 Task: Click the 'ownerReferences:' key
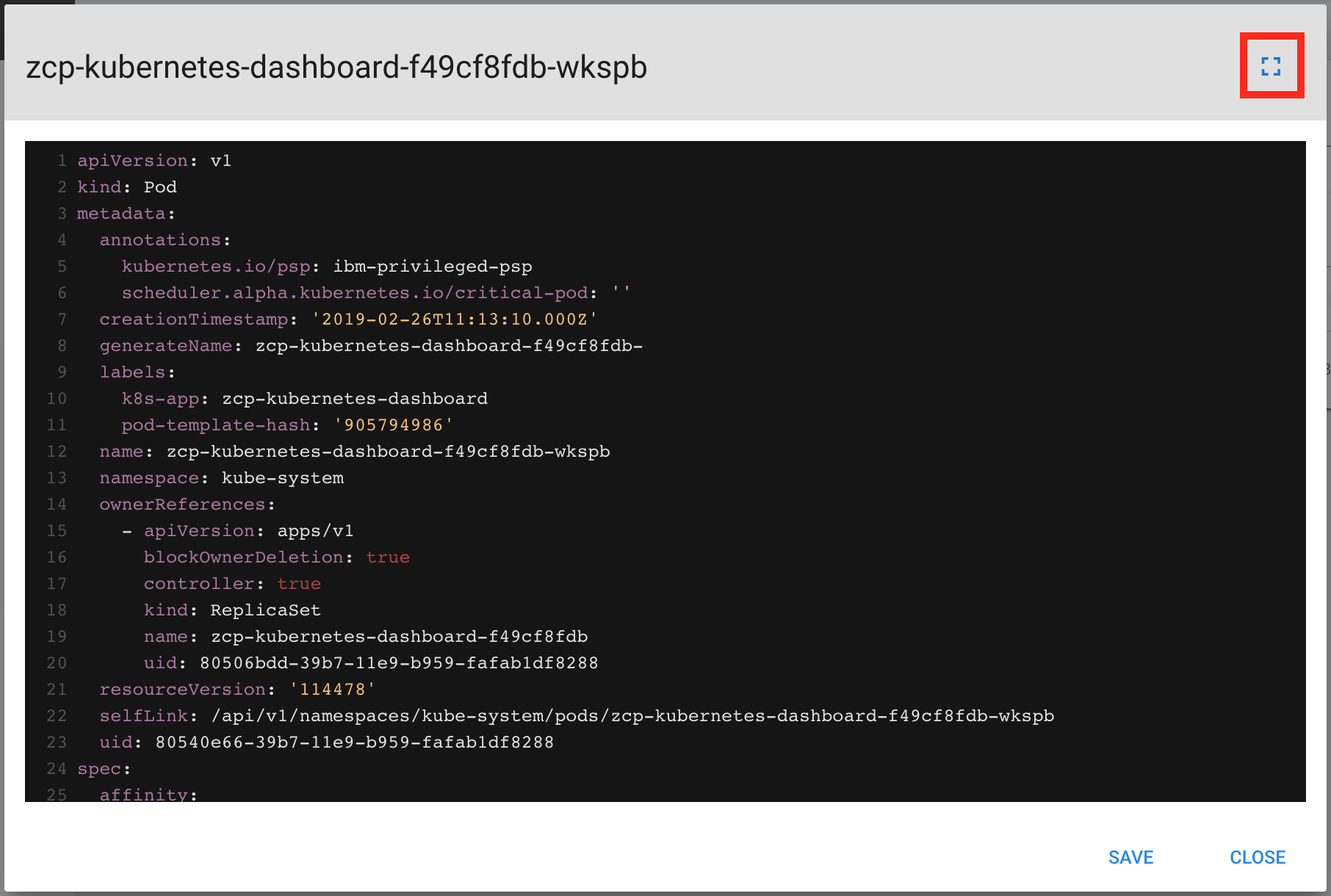coord(187,504)
